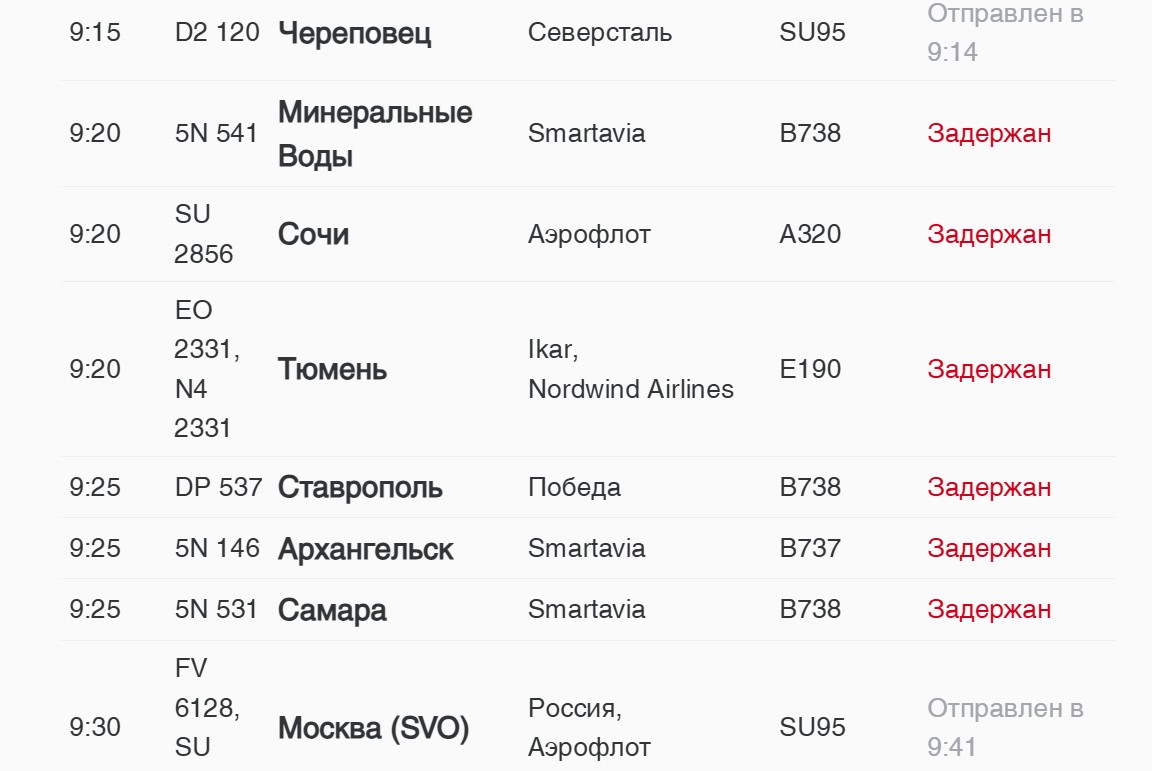This screenshot has width=1152, height=771.
Task: Open the Москва (SVO) destination
Action: 373,728
